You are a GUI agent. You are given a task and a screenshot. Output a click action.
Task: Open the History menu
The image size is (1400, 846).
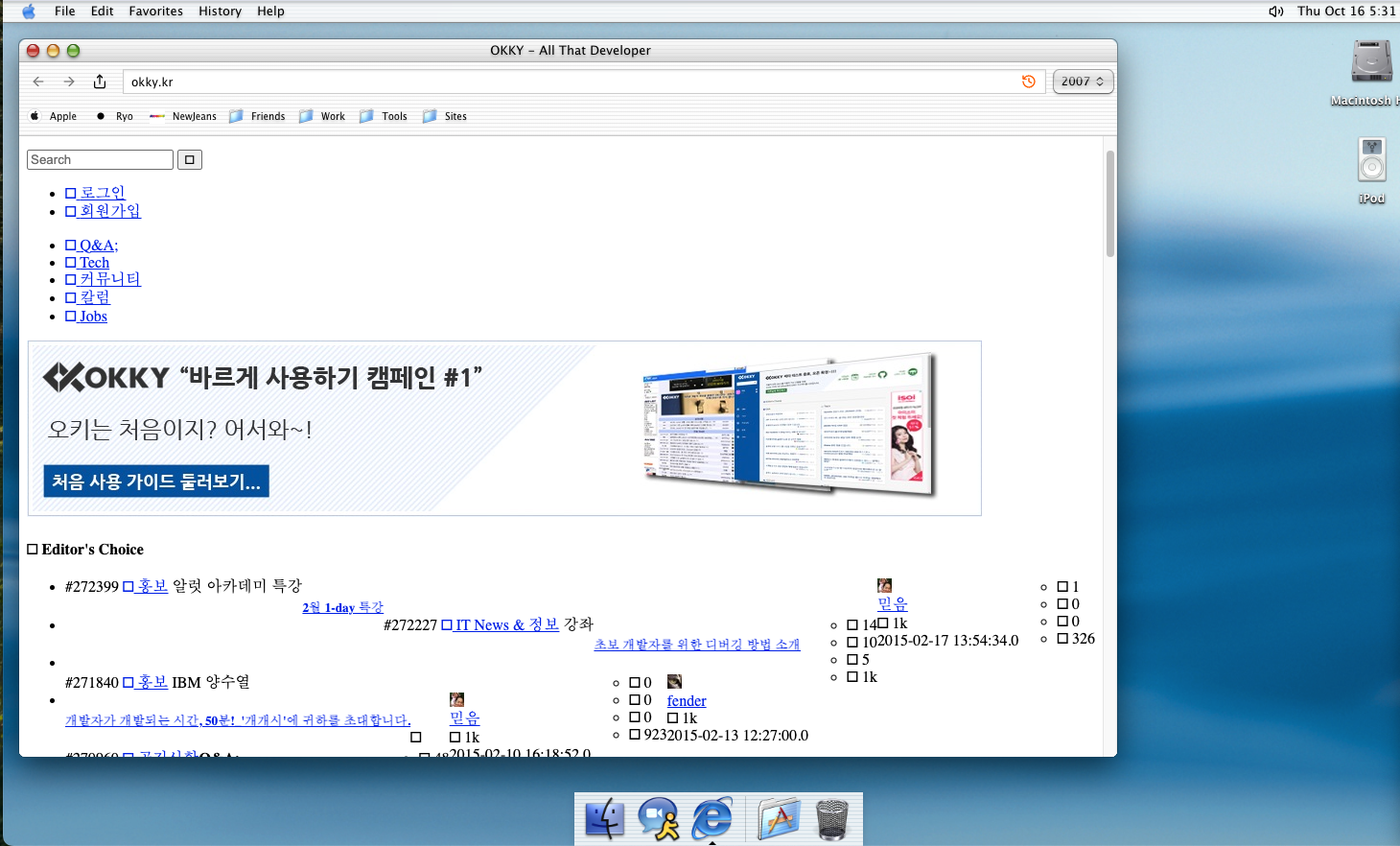click(221, 12)
